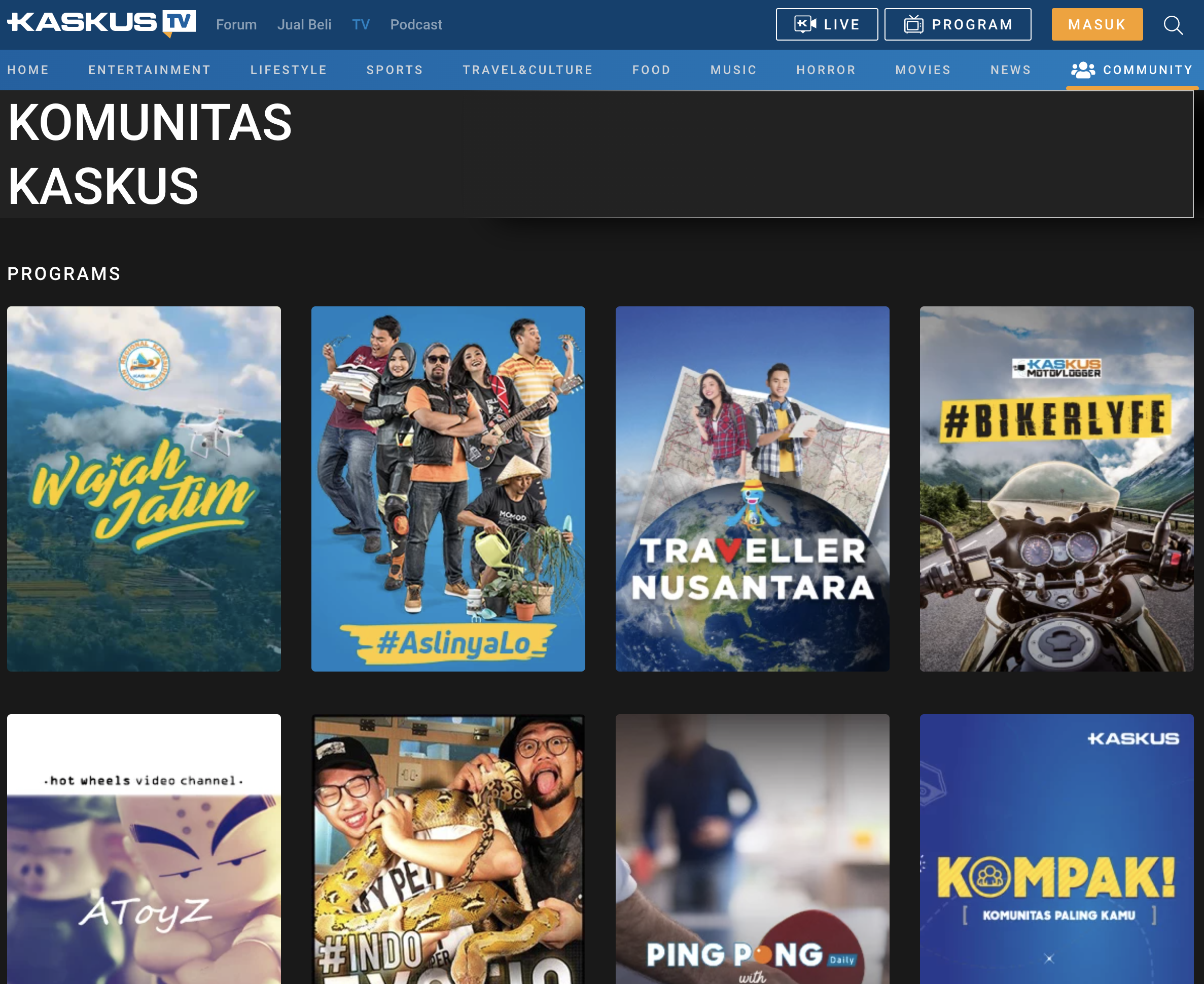Go to the SPORTS category
Image resolution: width=1204 pixels, height=984 pixels.
[x=395, y=69]
